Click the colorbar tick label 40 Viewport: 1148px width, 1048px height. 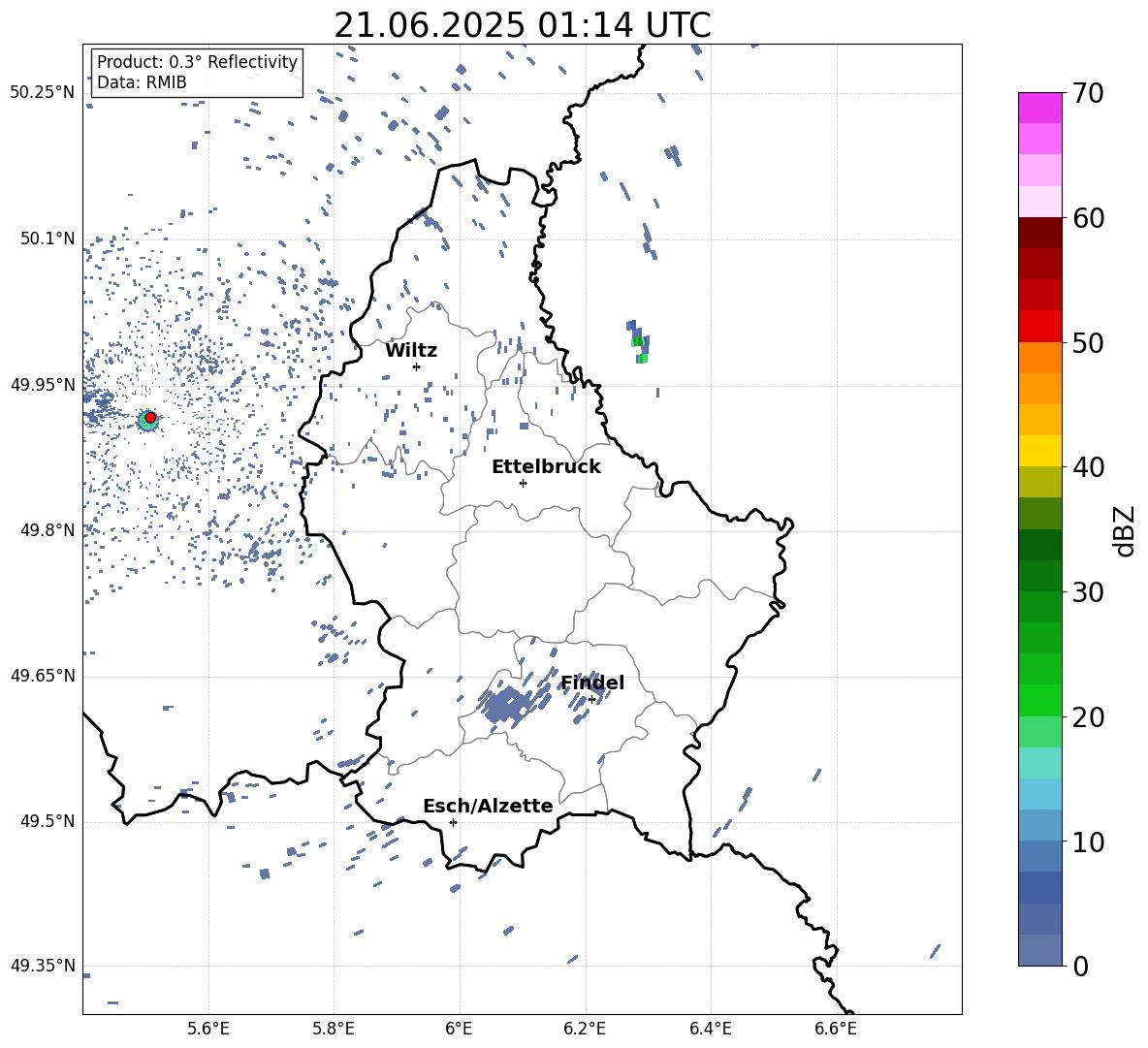coord(1088,467)
